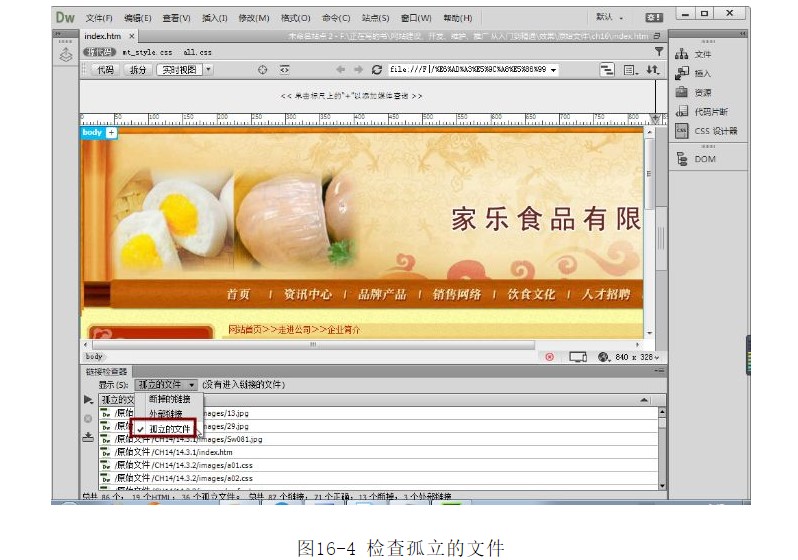Click the file URL address field

point(467,70)
